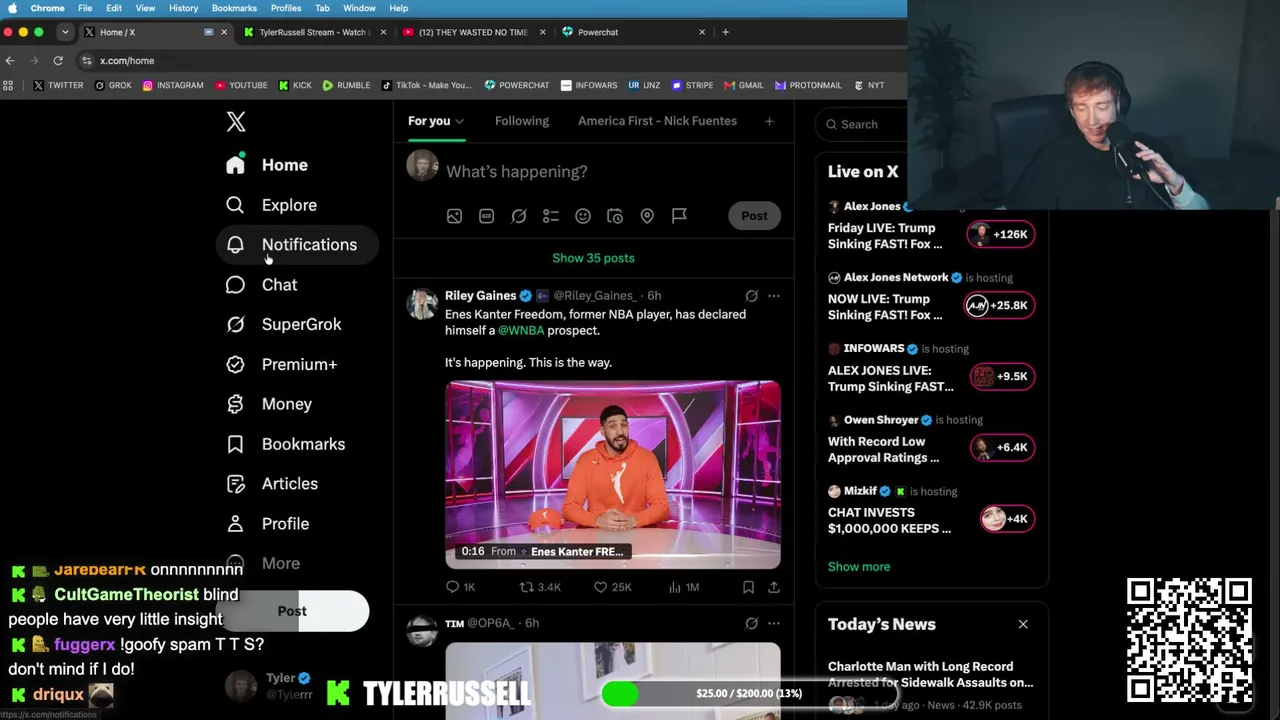Join Alex Jones live with +126K
Screen dimensions: 1280x720
[x=1001, y=235]
